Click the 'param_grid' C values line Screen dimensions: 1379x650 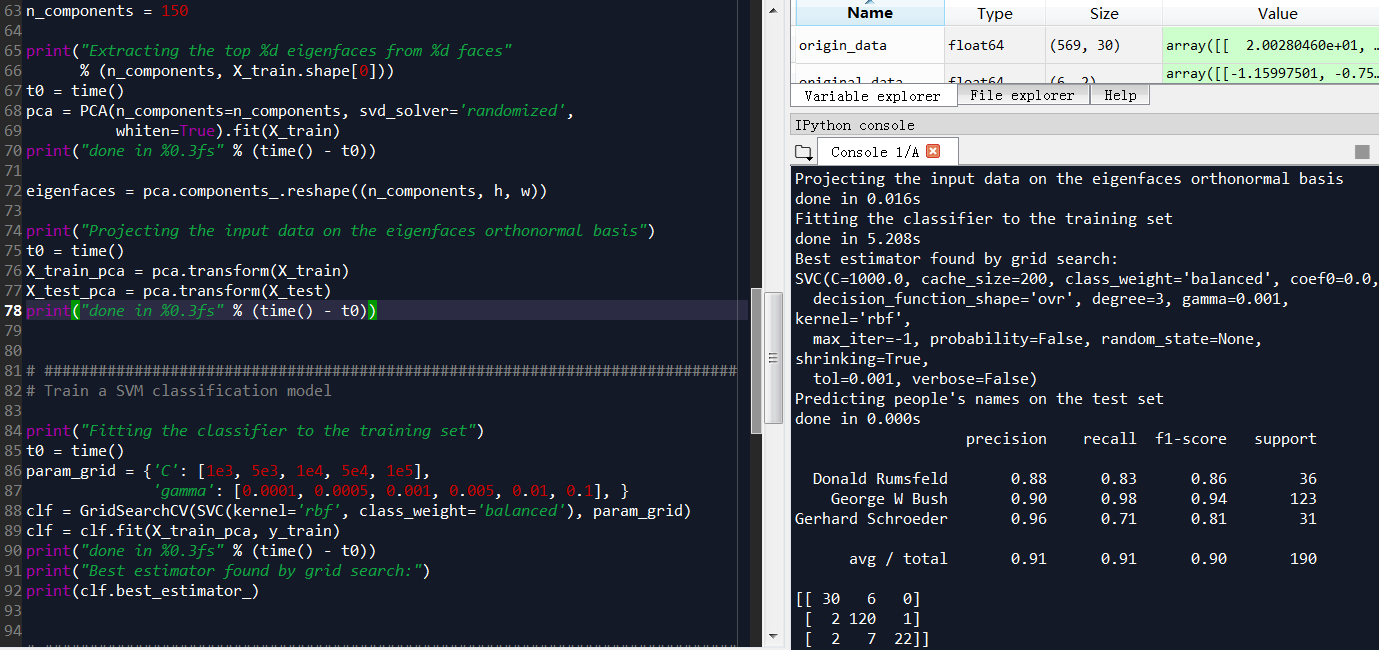point(228,471)
